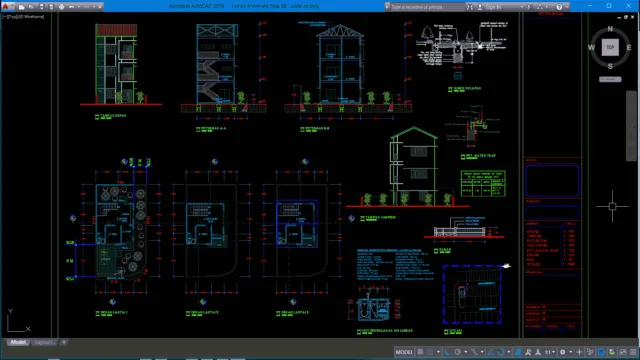Click the Plot printer icon
The width and height of the screenshot is (640, 360).
[x=61, y=7]
